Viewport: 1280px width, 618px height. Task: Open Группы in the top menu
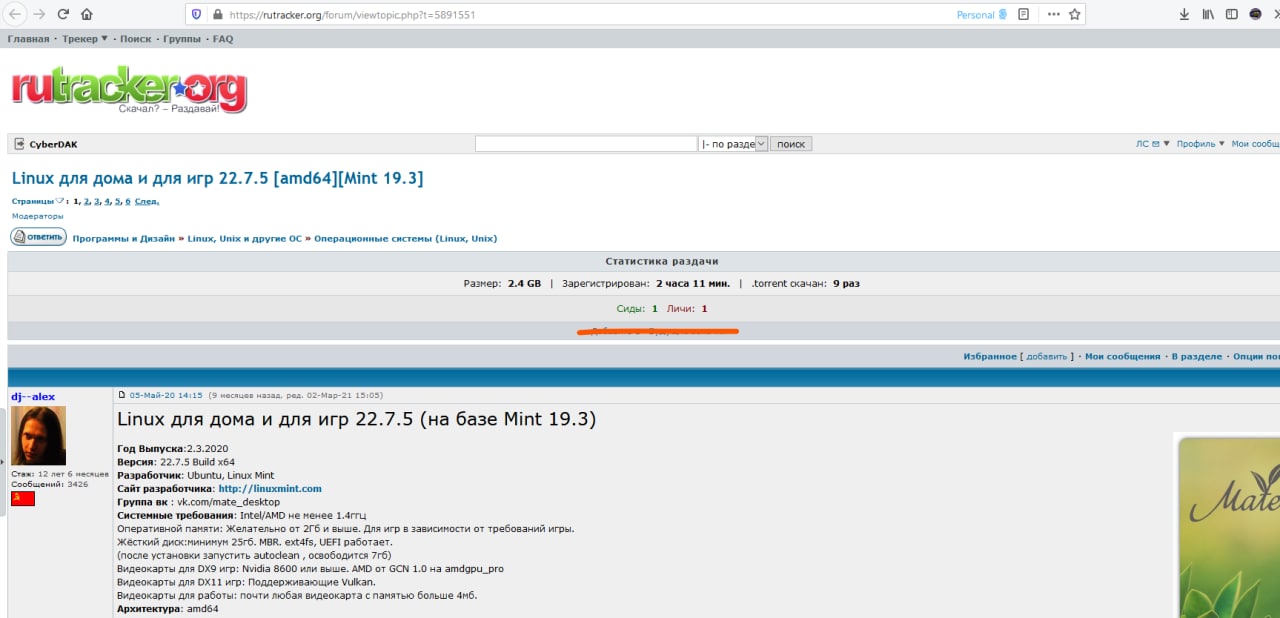click(181, 39)
